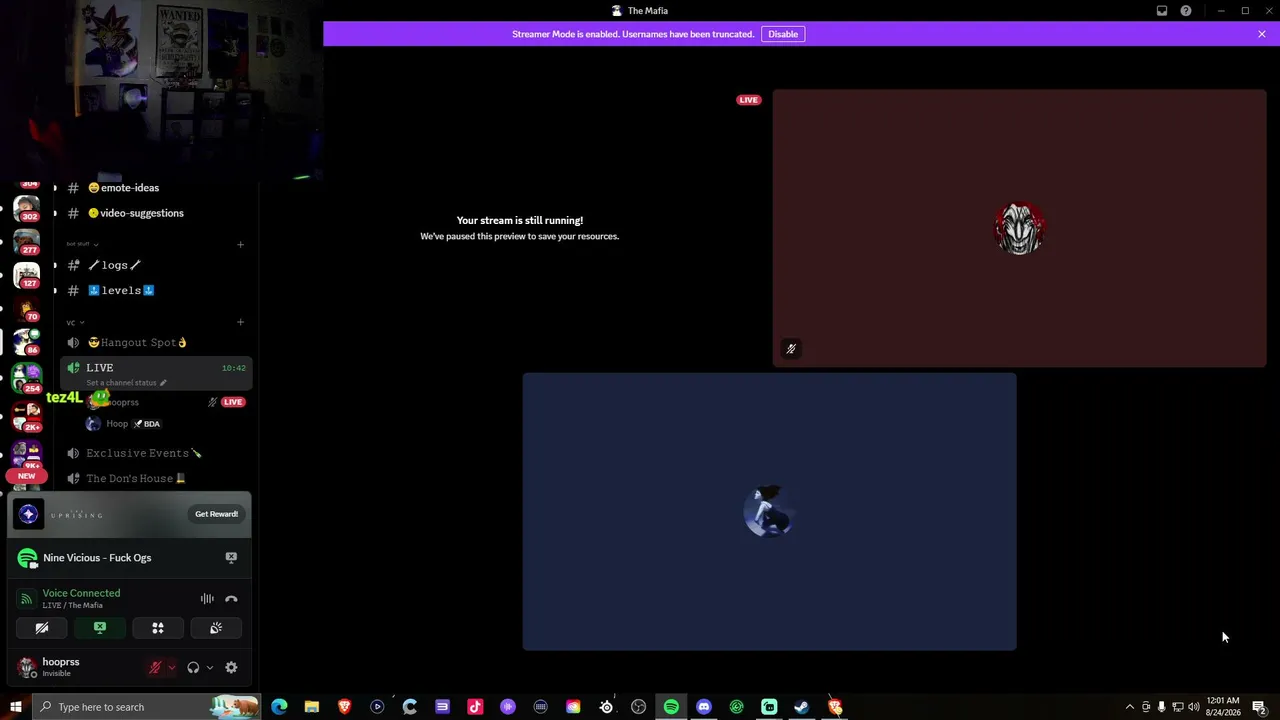Open the levels text channel

tap(155, 291)
